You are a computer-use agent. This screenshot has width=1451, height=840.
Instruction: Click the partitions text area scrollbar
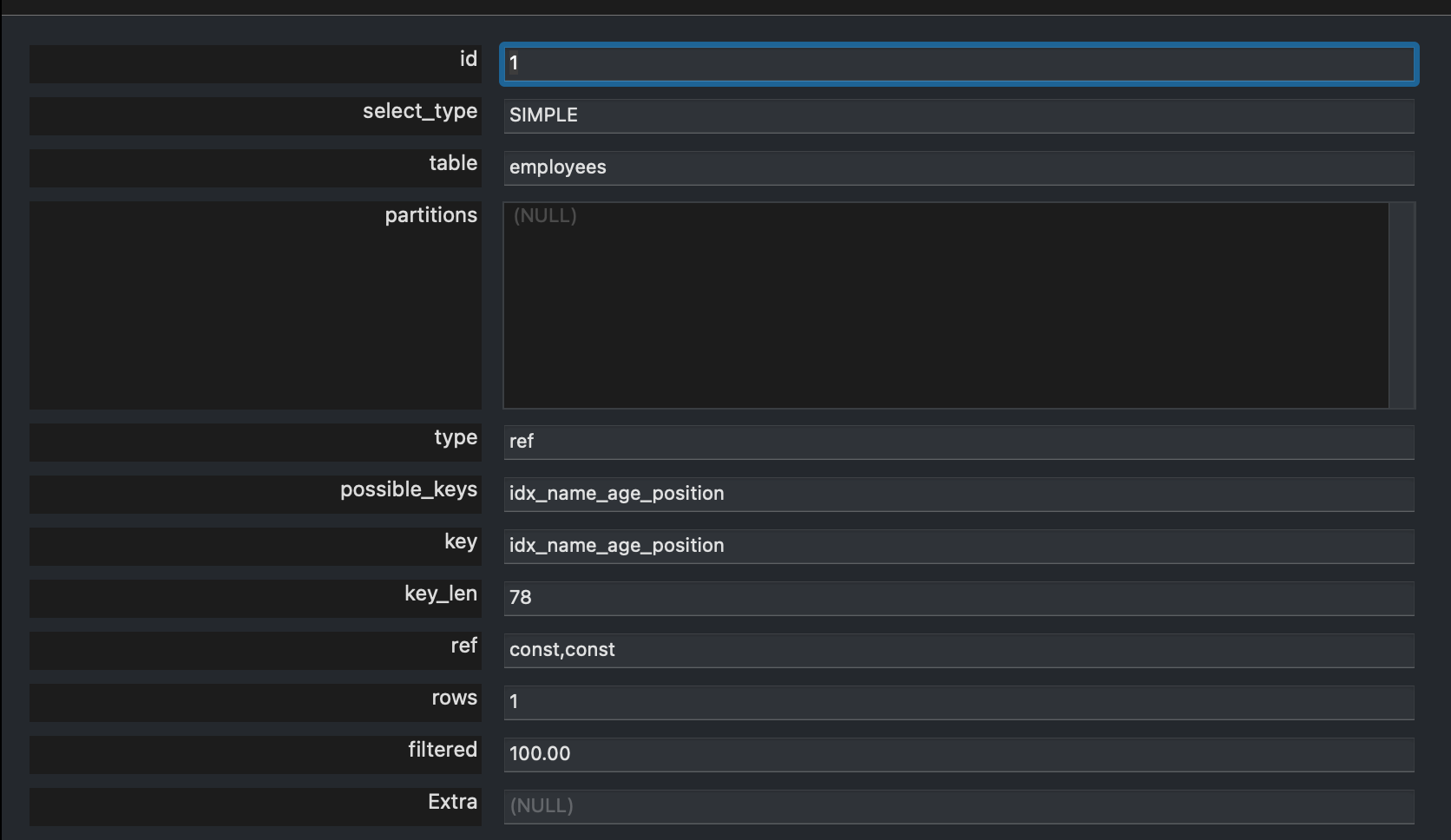coord(1402,305)
